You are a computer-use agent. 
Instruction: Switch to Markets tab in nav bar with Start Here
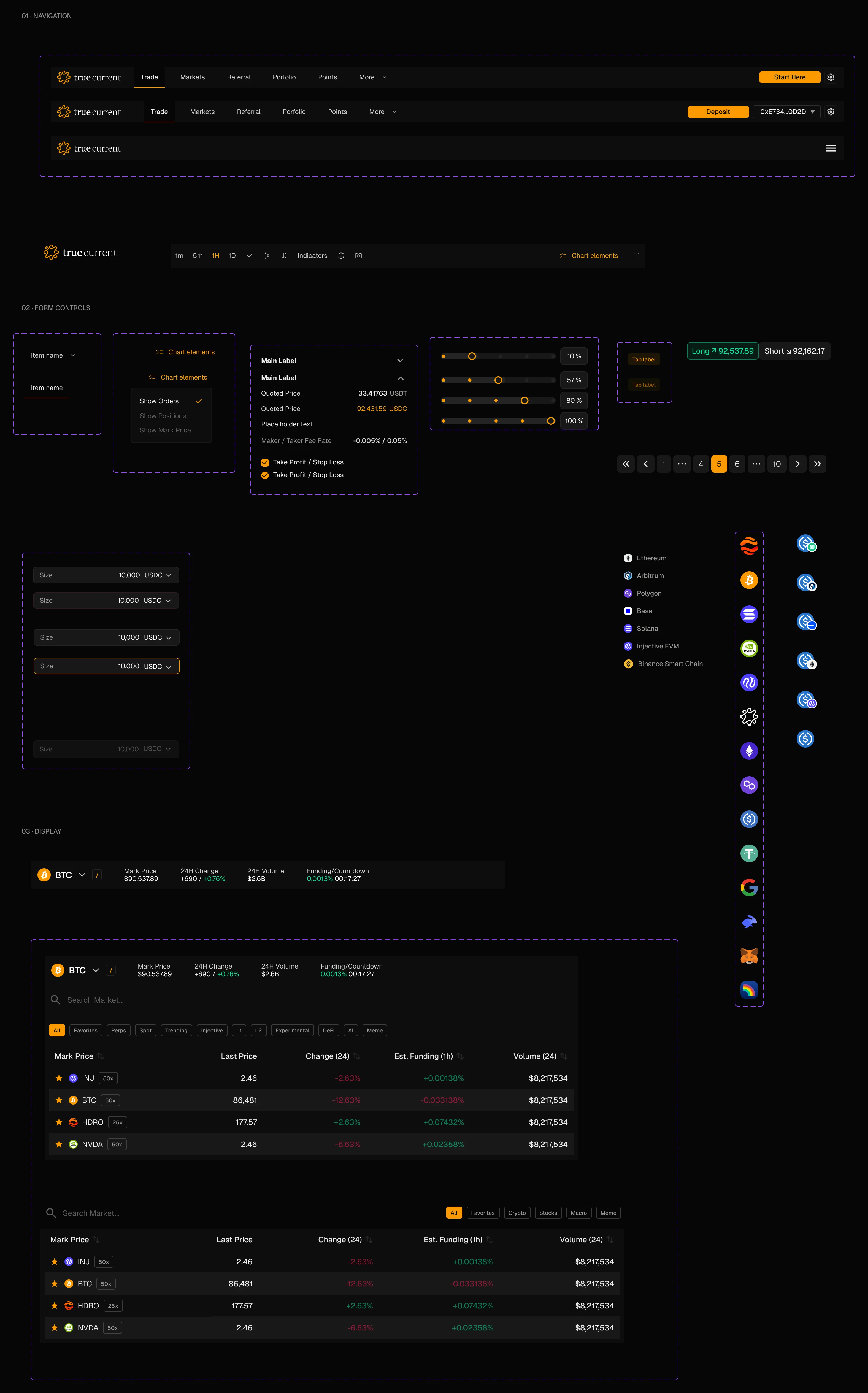coord(192,77)
